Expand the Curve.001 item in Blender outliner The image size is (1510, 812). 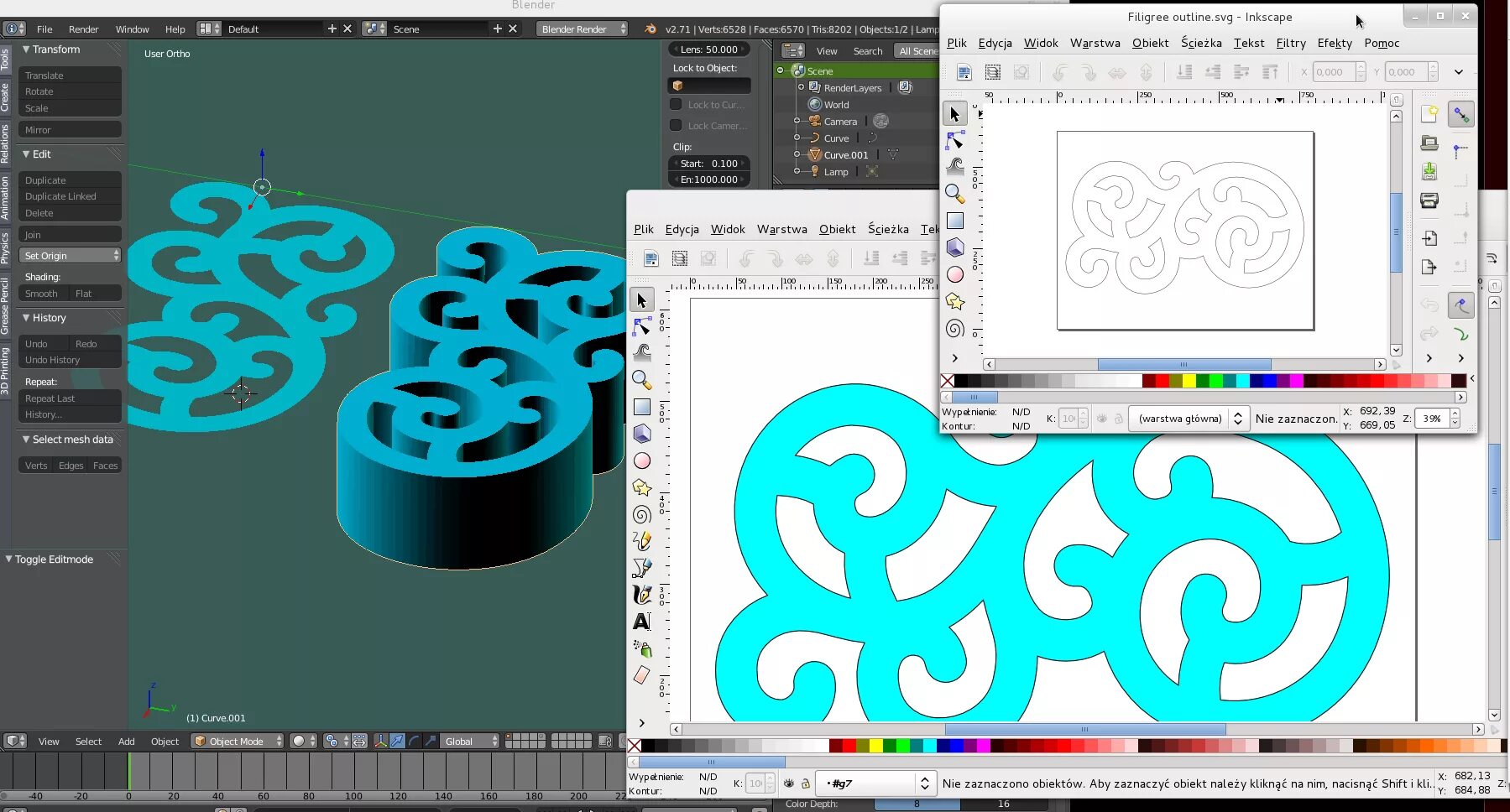click(797, 154)
